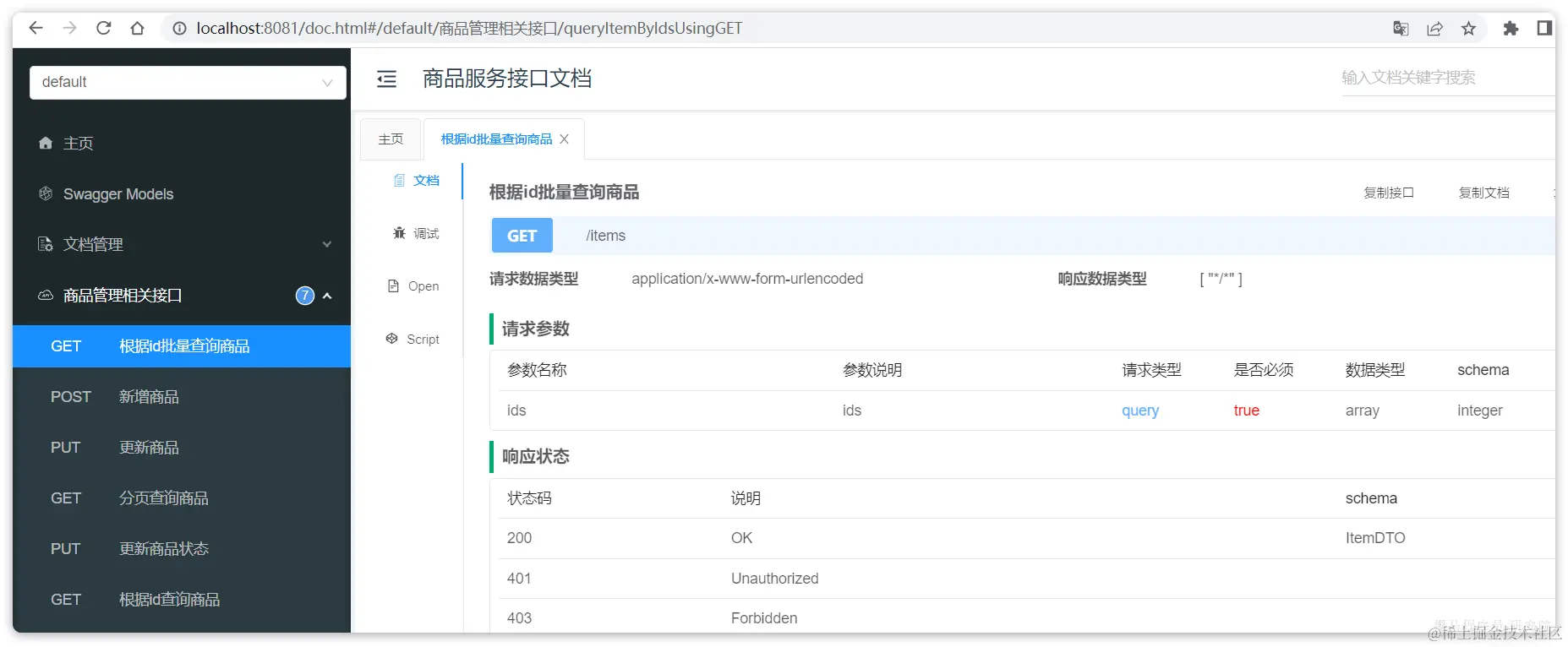
Task: Bookmark the page with the star icon
Action: [1468, 29]
